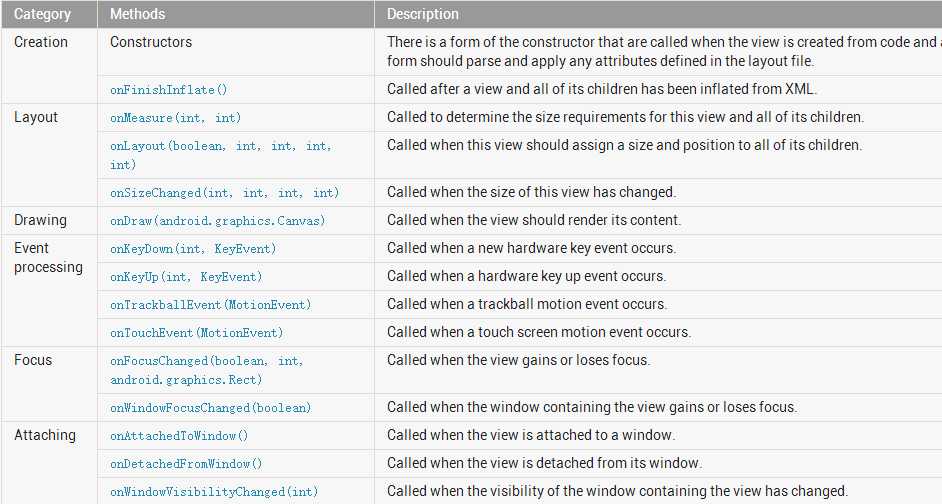Open the onFinishInflate() method link
This screenshot has height=504, width=942.
coord(169,90)
